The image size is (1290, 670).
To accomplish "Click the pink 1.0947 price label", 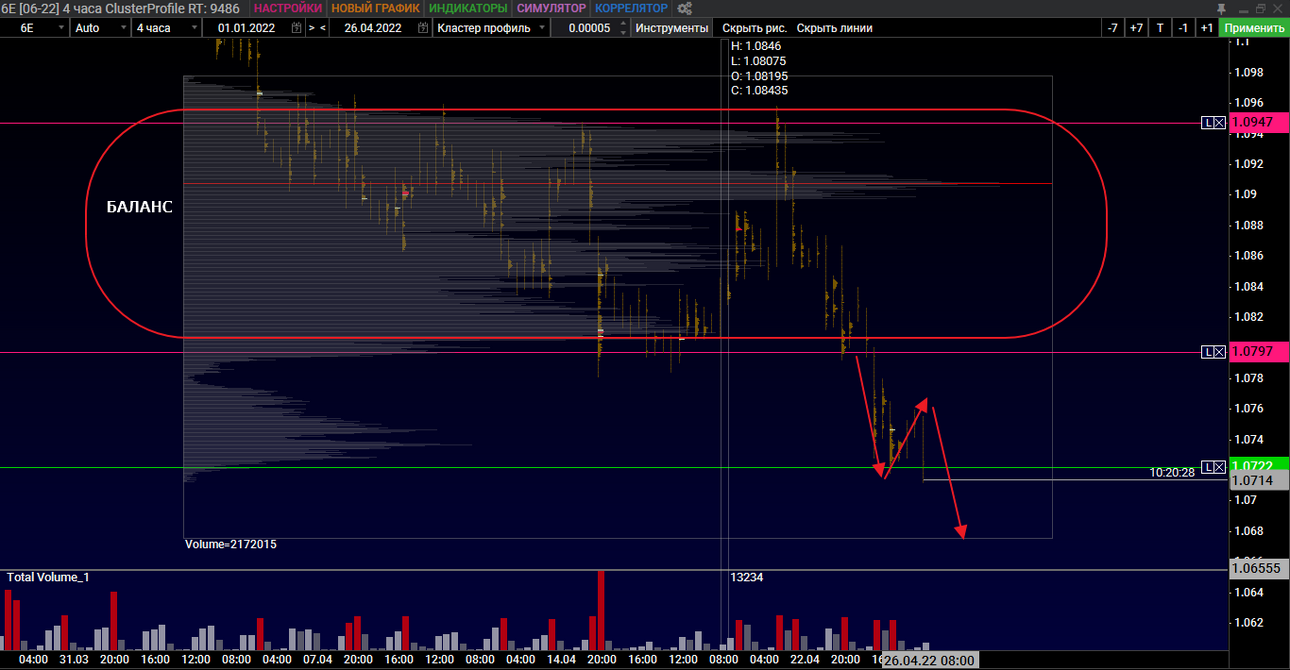I will [1259, 122].
